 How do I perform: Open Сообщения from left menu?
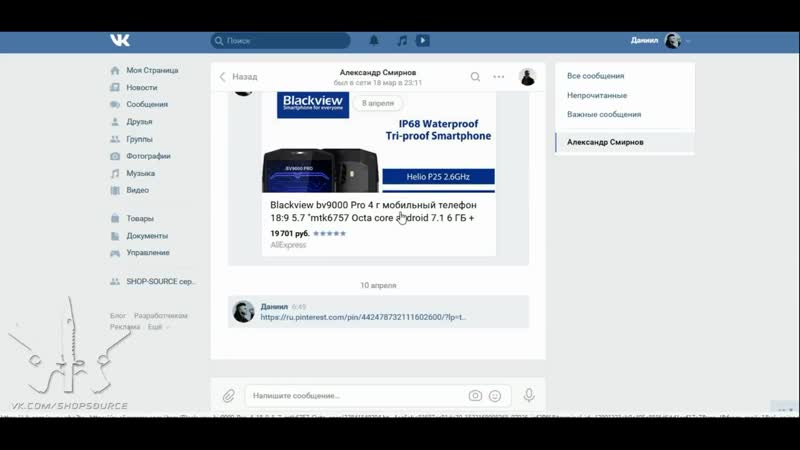(x=147, y=104)
